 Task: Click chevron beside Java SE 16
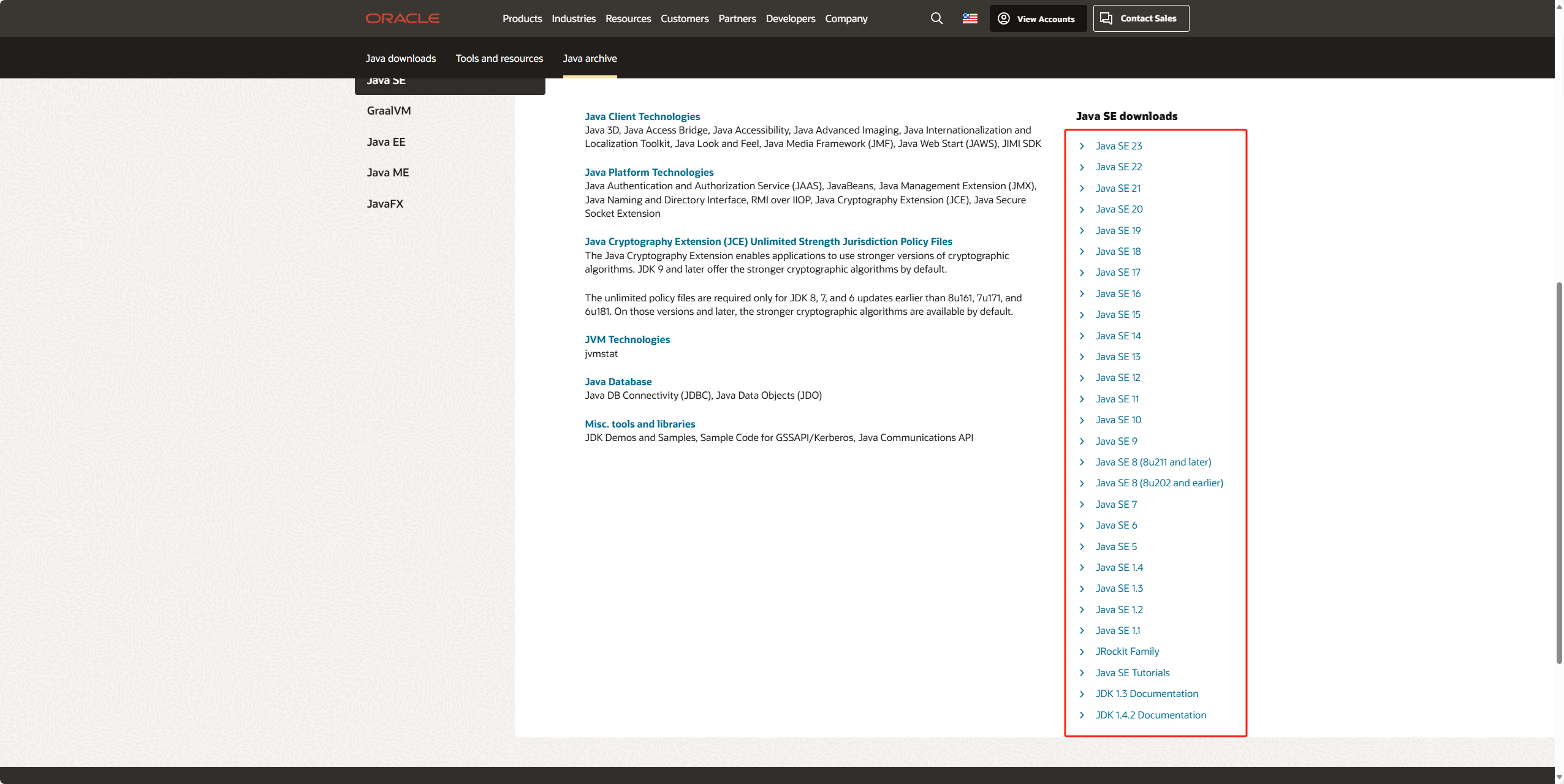point(1082,294)
